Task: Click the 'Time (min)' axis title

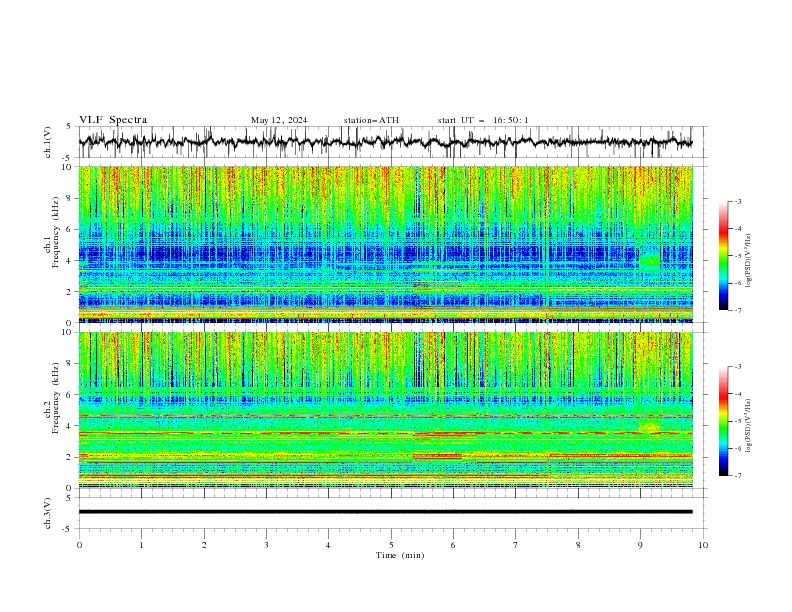Action: [400, 555]
